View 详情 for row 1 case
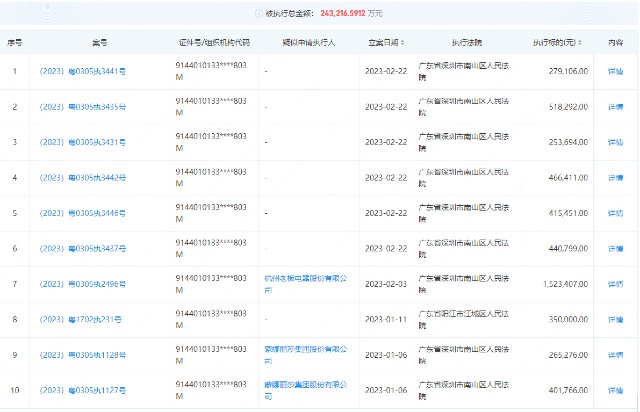 pyautogui.click(x=615, y=71)
